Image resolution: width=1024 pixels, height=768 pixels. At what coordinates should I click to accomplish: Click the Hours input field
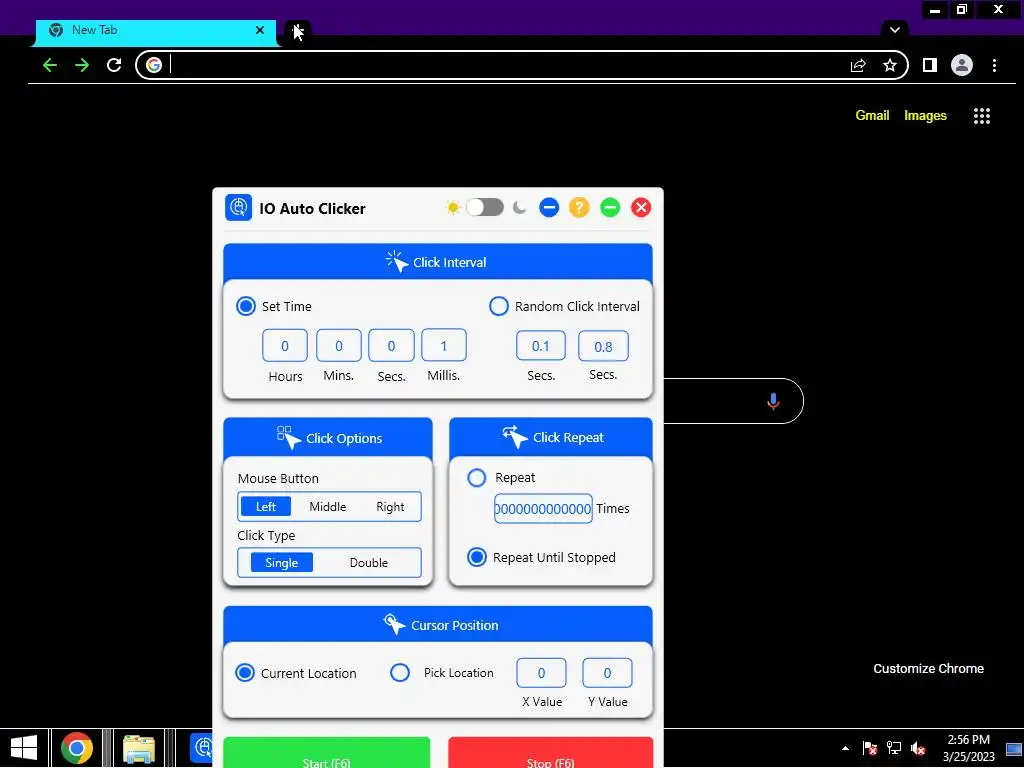pos(285,345)
